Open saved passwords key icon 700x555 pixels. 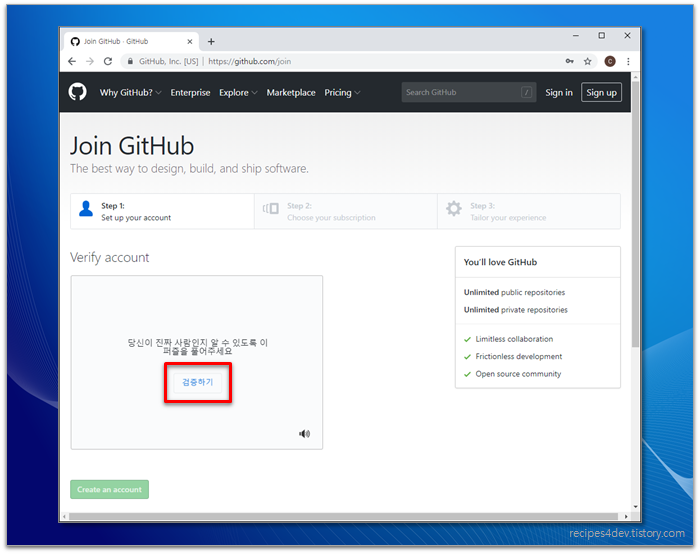coord(570,61)
